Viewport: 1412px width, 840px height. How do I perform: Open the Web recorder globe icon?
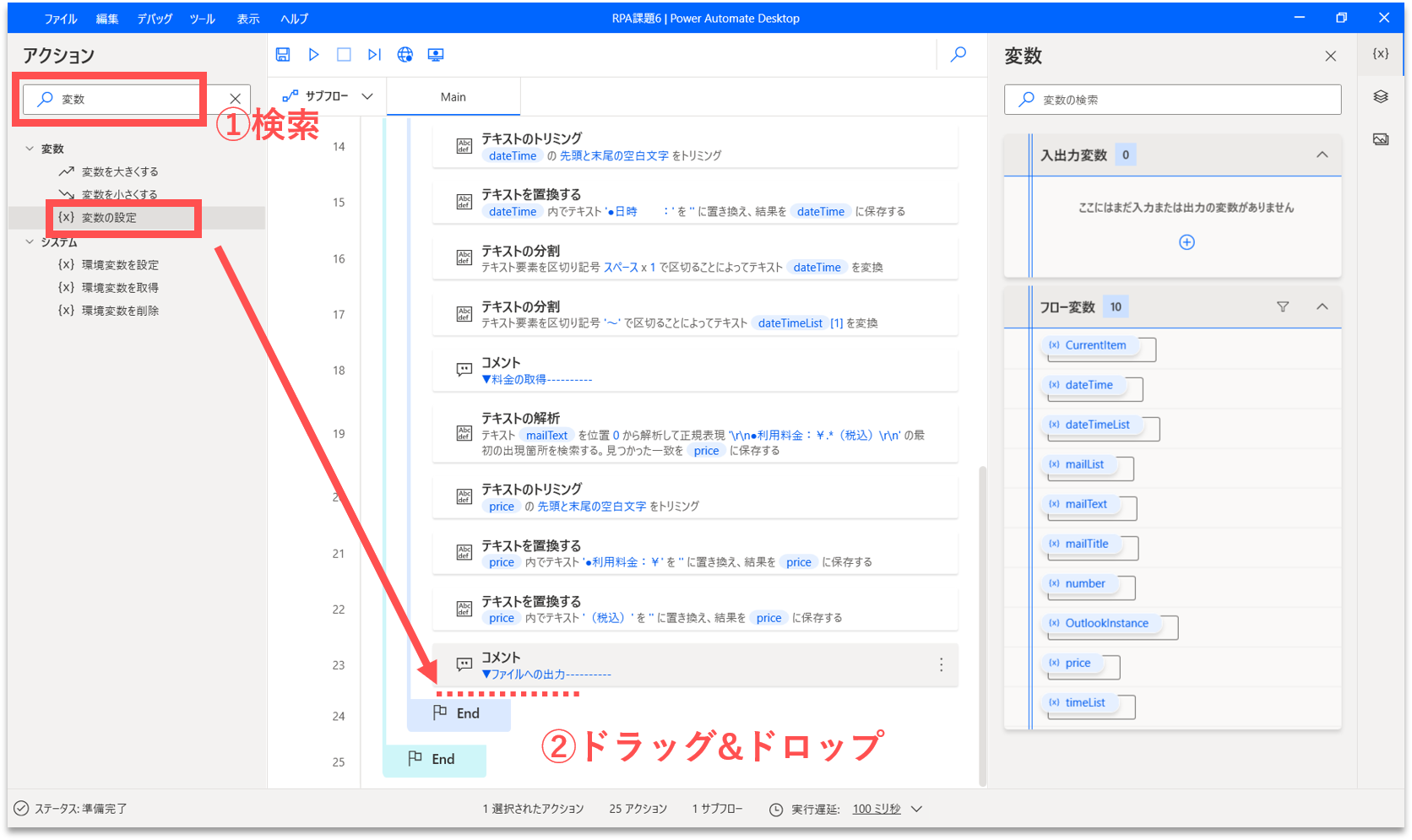[x=405, y=55]
